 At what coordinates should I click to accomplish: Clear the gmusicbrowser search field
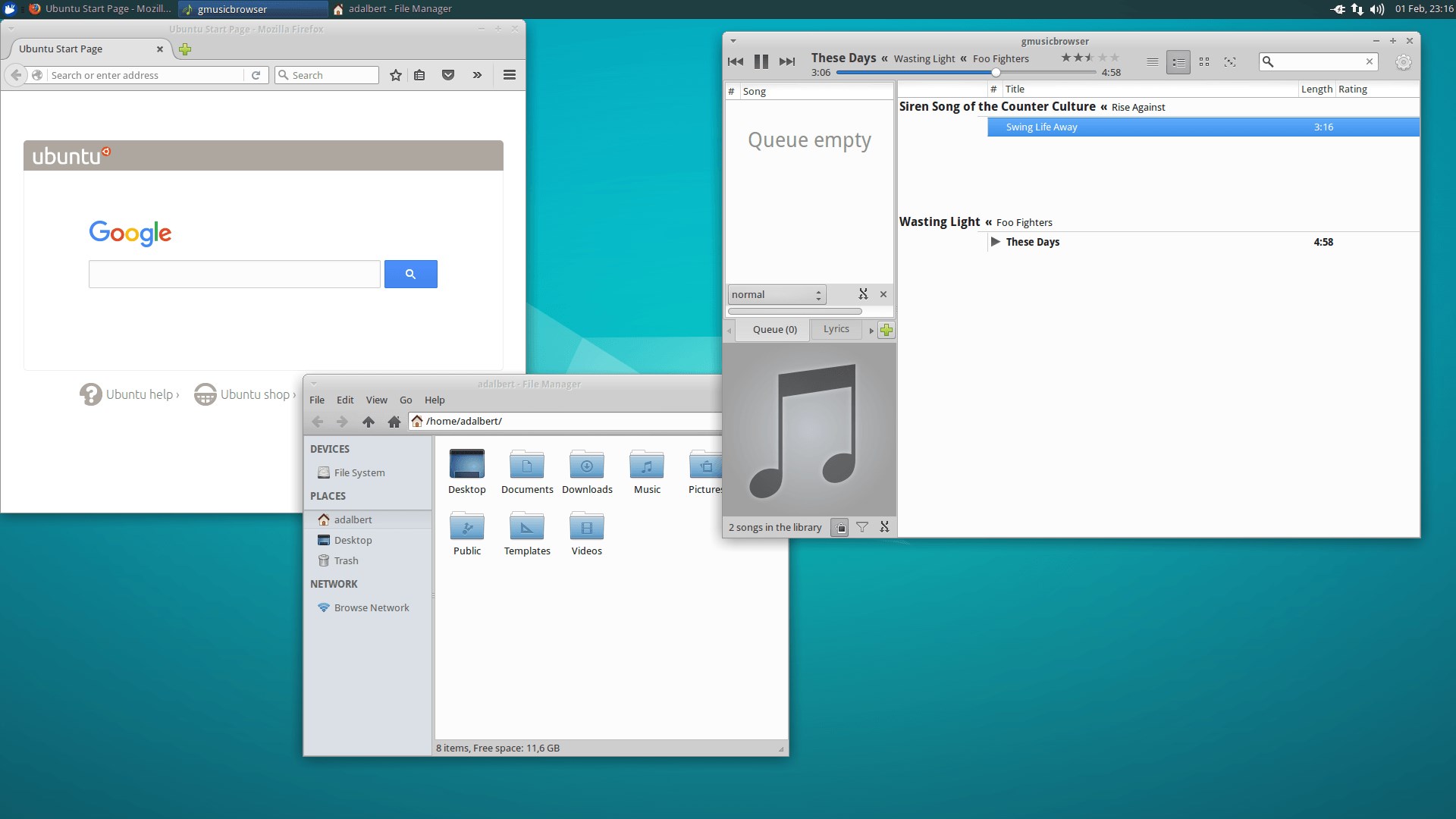coord(1370,61)
